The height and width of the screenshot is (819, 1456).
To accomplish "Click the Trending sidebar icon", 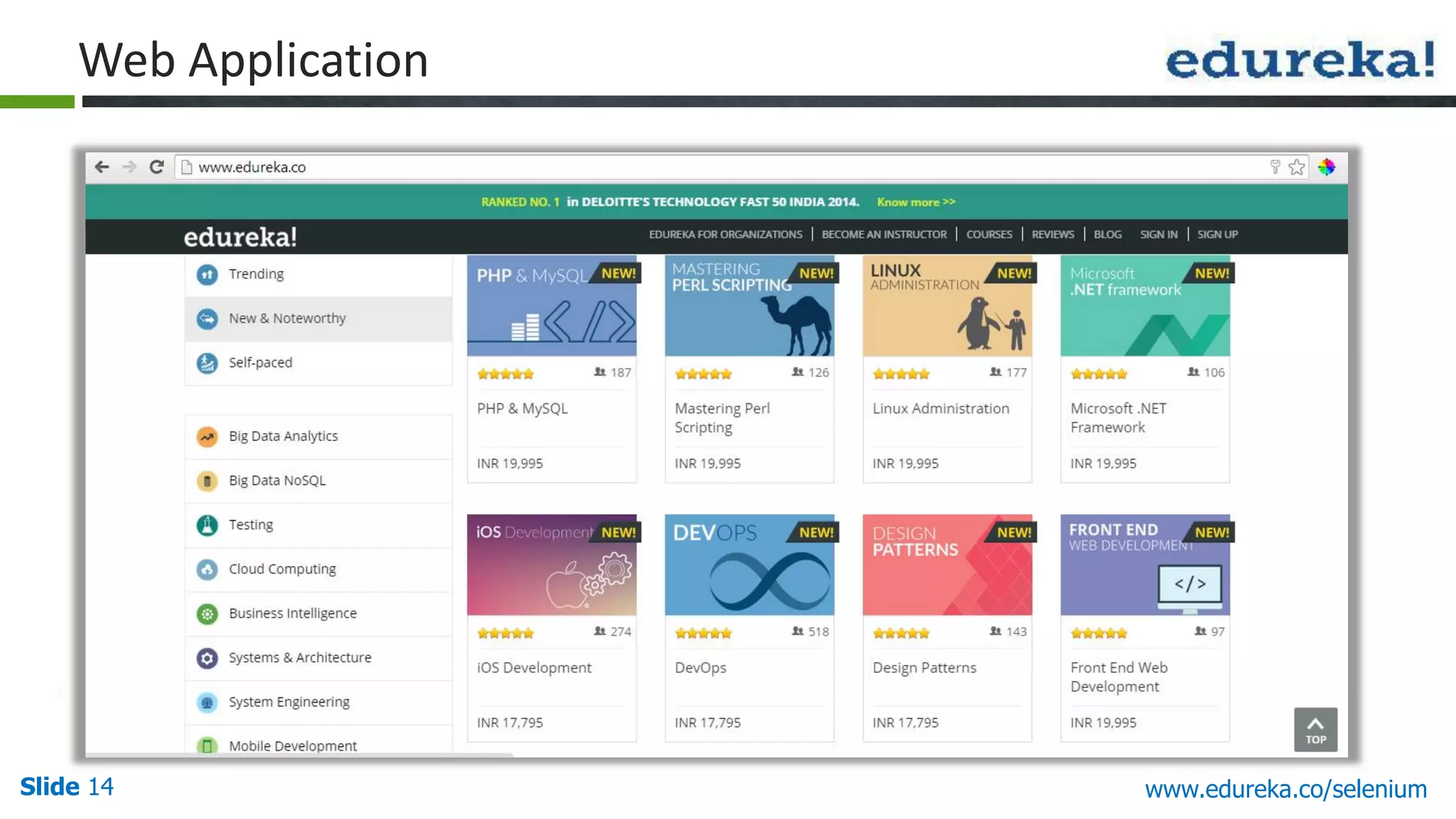I will click(207, 274).
